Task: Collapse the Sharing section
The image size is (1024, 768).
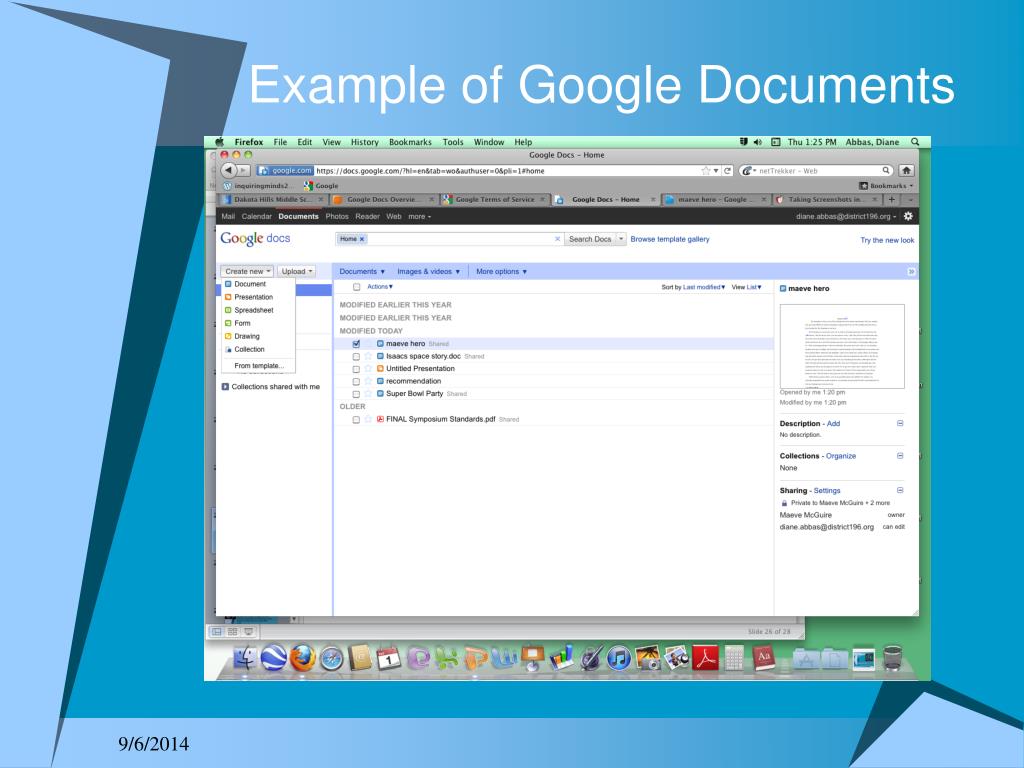Action: (900, 490)
